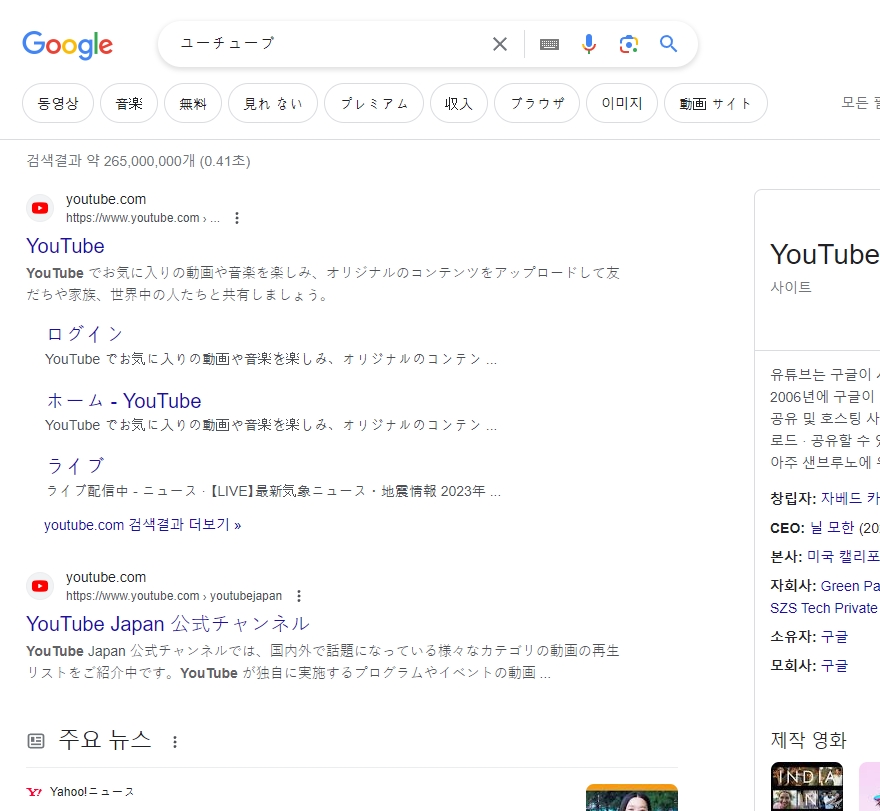Toggle the プレミアム filter chip
Viewport: 880px width, 811px height.
[x=373, y=103]
